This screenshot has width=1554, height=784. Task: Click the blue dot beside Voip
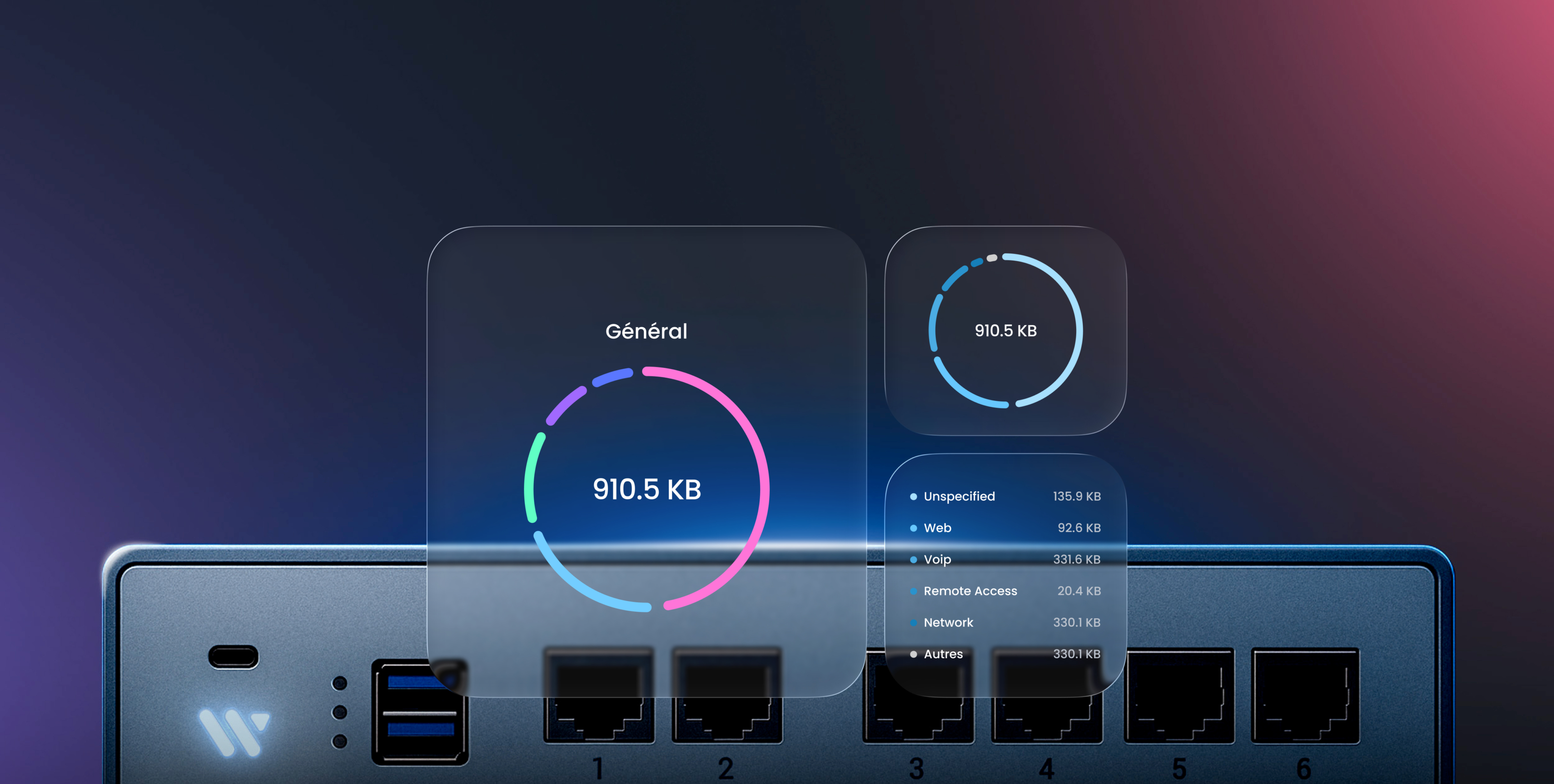913,560
